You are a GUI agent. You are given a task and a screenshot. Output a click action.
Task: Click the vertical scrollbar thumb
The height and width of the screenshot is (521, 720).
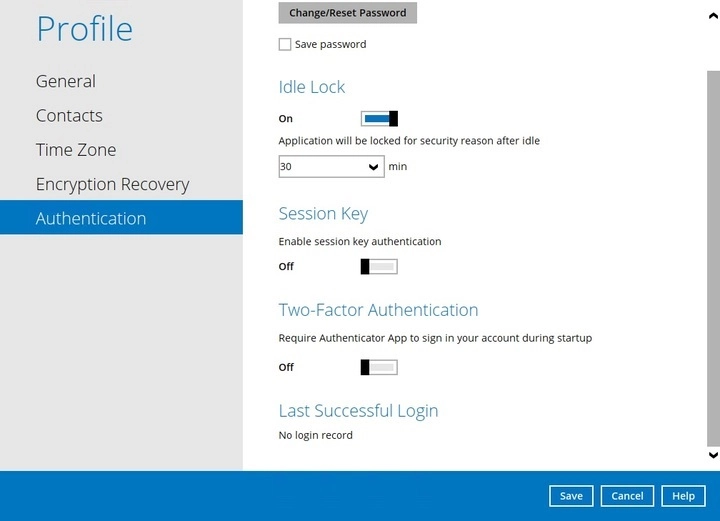pos(712,250)
